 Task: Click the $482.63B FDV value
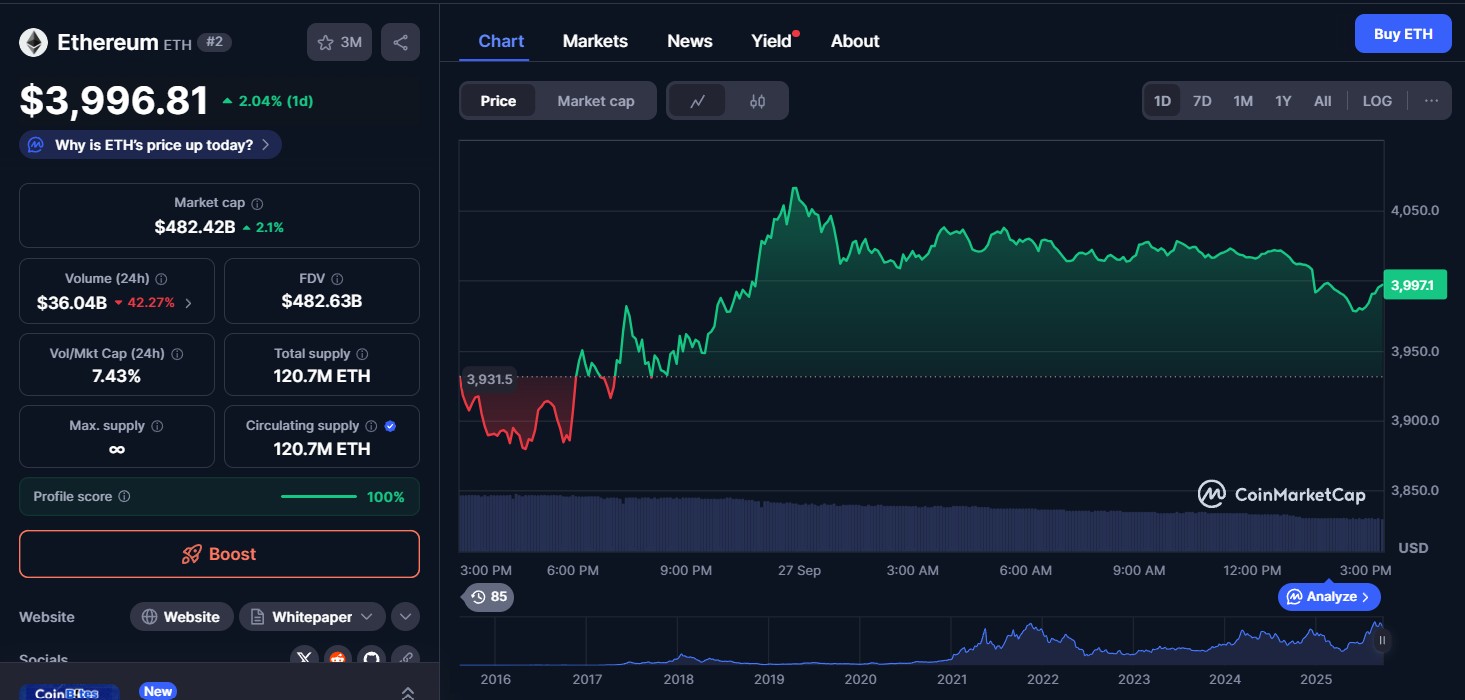pyautogui.click(x=322, y=301)
